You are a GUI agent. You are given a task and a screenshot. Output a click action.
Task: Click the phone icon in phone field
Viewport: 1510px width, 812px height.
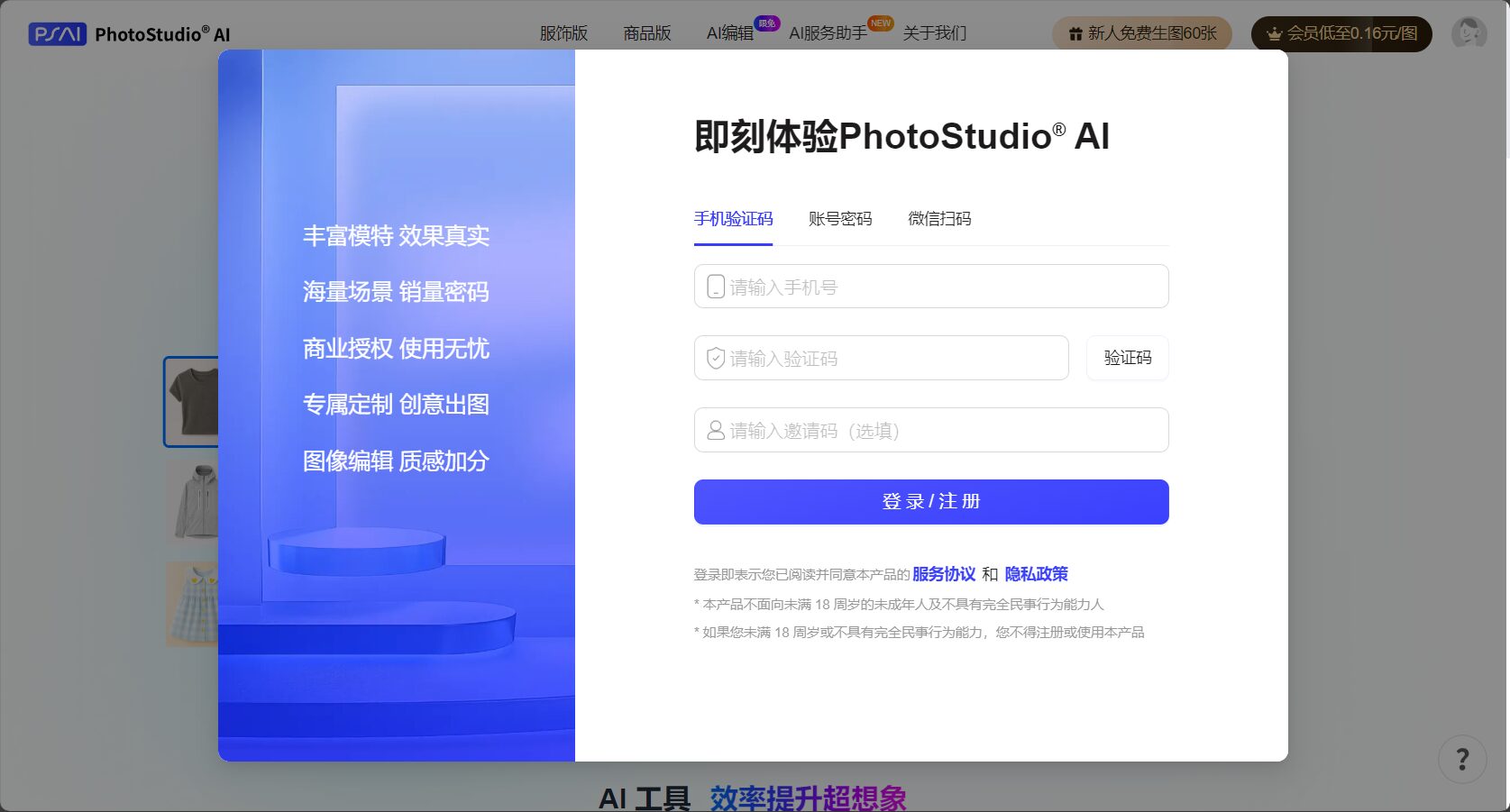716,287
